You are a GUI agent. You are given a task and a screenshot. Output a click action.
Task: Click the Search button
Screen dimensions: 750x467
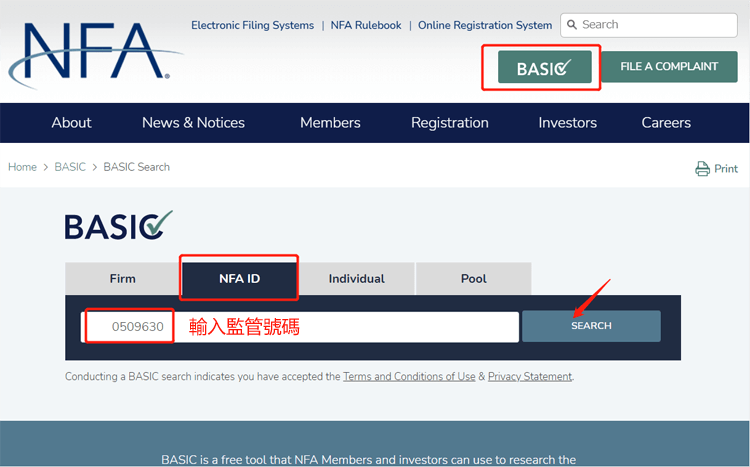pyautogui.click(x=591, y=326)
